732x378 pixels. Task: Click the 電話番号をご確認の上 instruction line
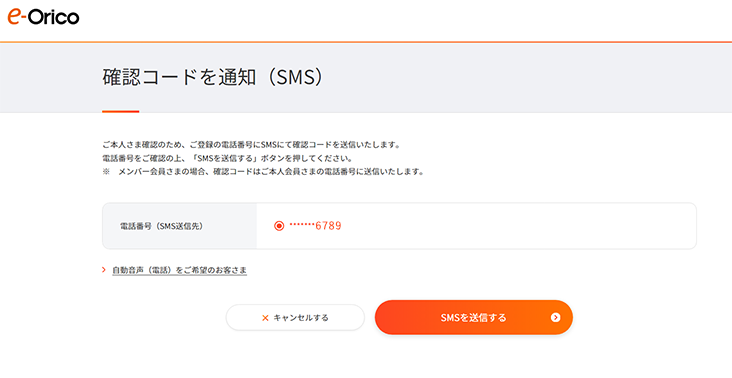(x=227, y=159)
